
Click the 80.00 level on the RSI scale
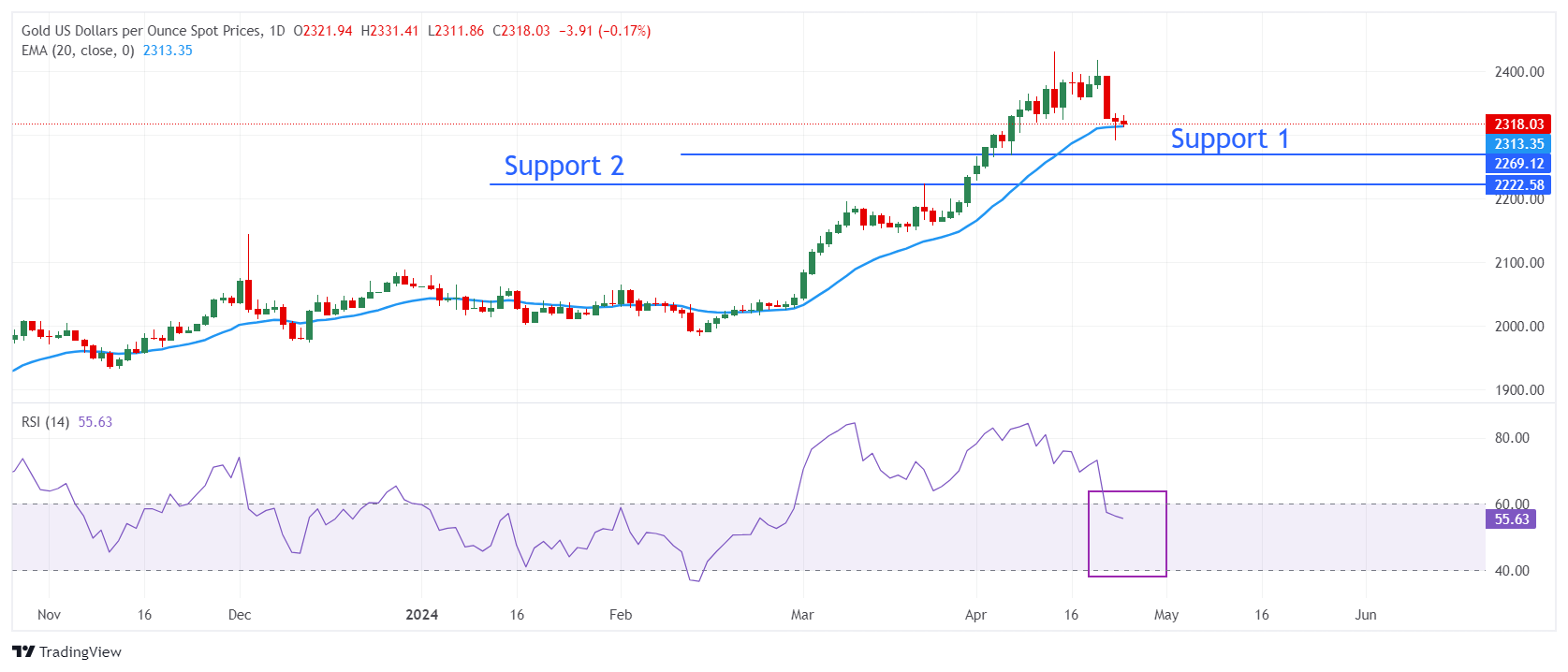point(1512,437)
